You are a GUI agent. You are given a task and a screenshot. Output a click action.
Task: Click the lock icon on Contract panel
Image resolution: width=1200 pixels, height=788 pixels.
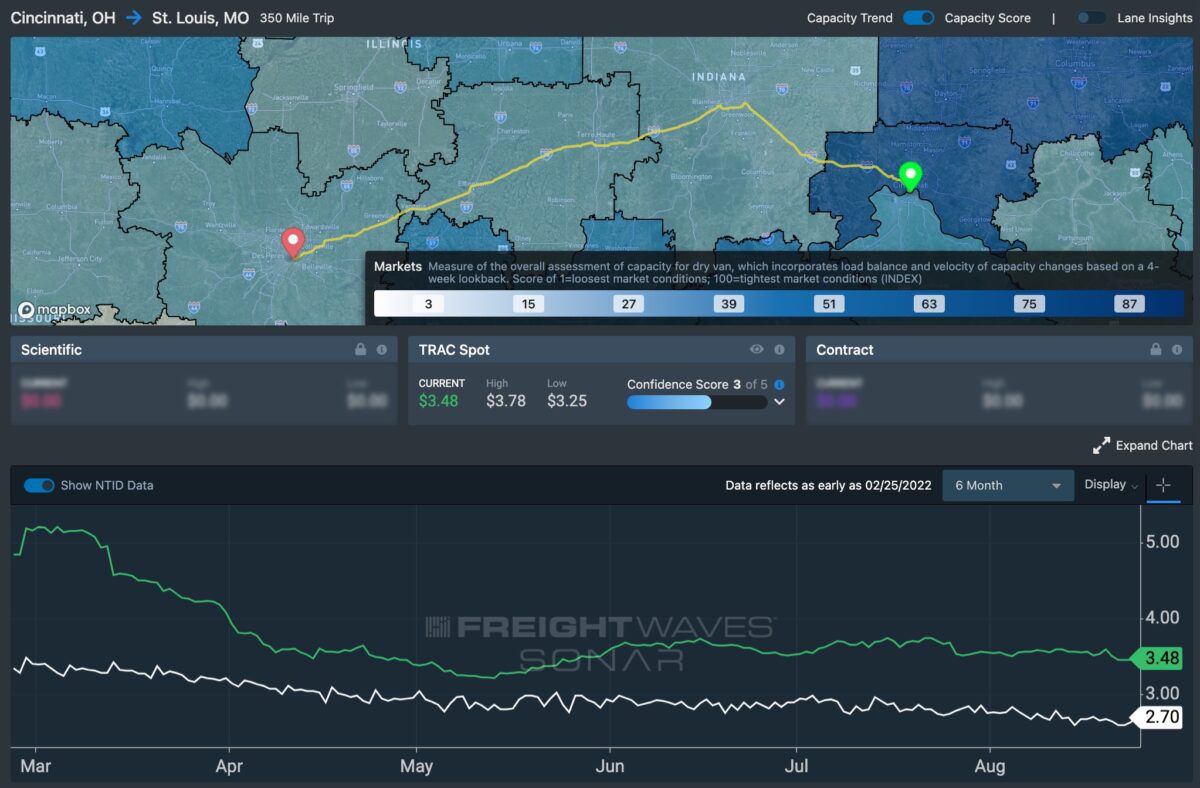pos(1156,350)
